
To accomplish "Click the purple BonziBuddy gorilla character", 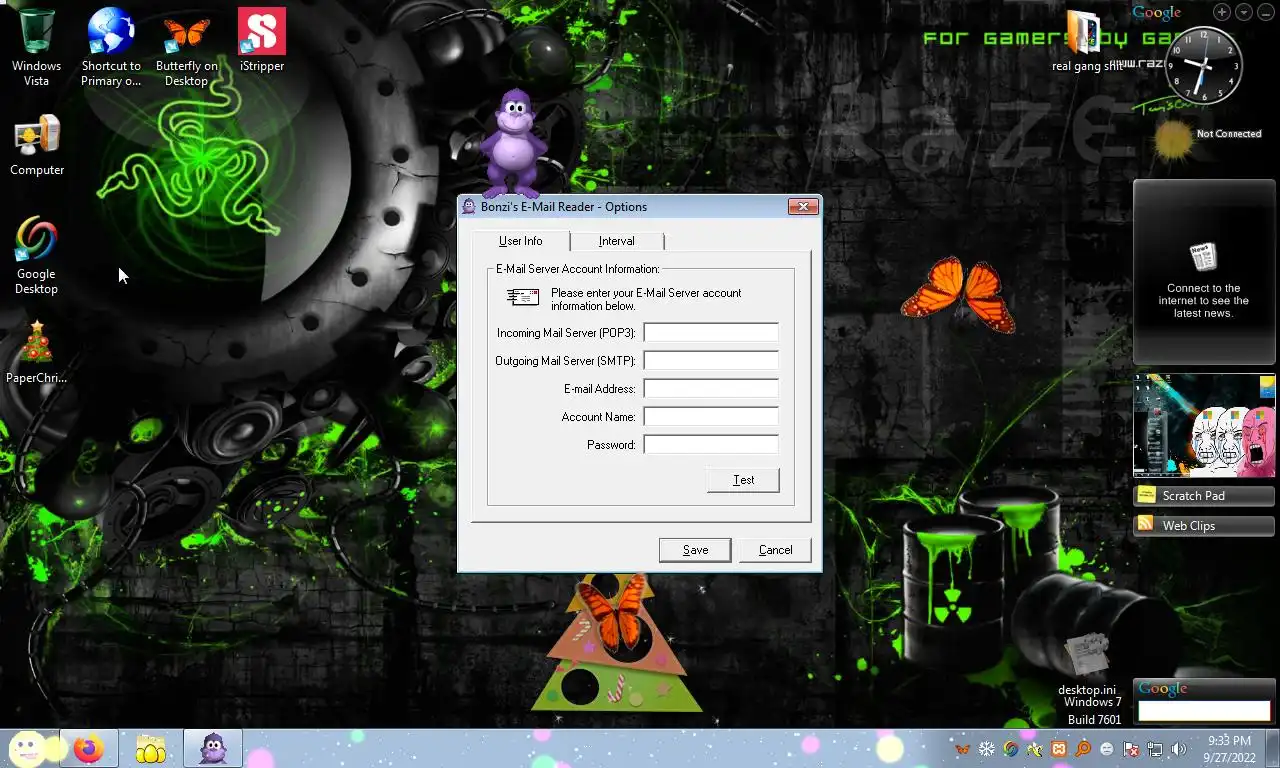I will 513,142.
